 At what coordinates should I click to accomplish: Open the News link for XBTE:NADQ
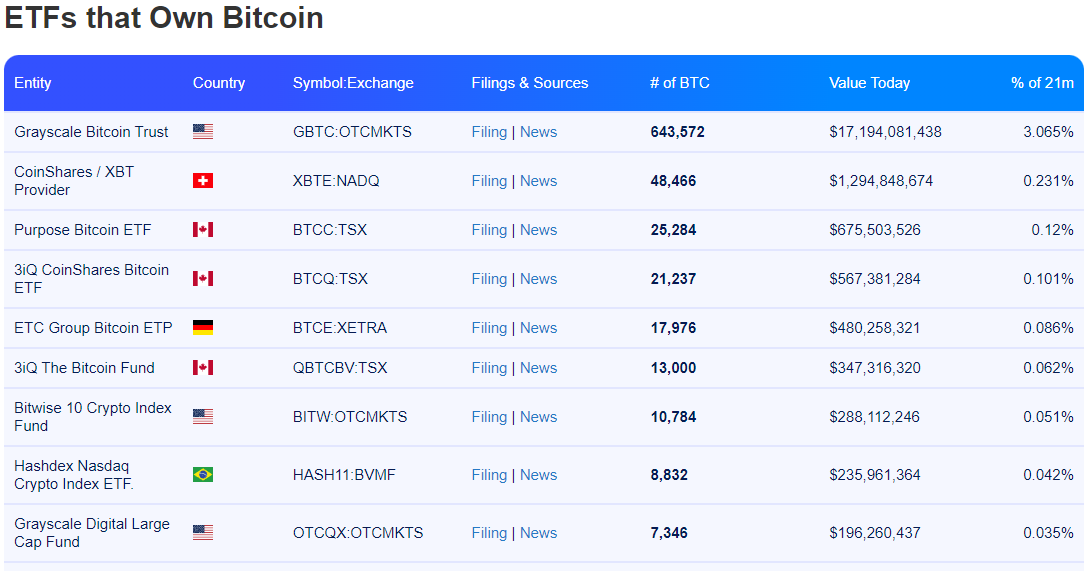pos(539,181)
